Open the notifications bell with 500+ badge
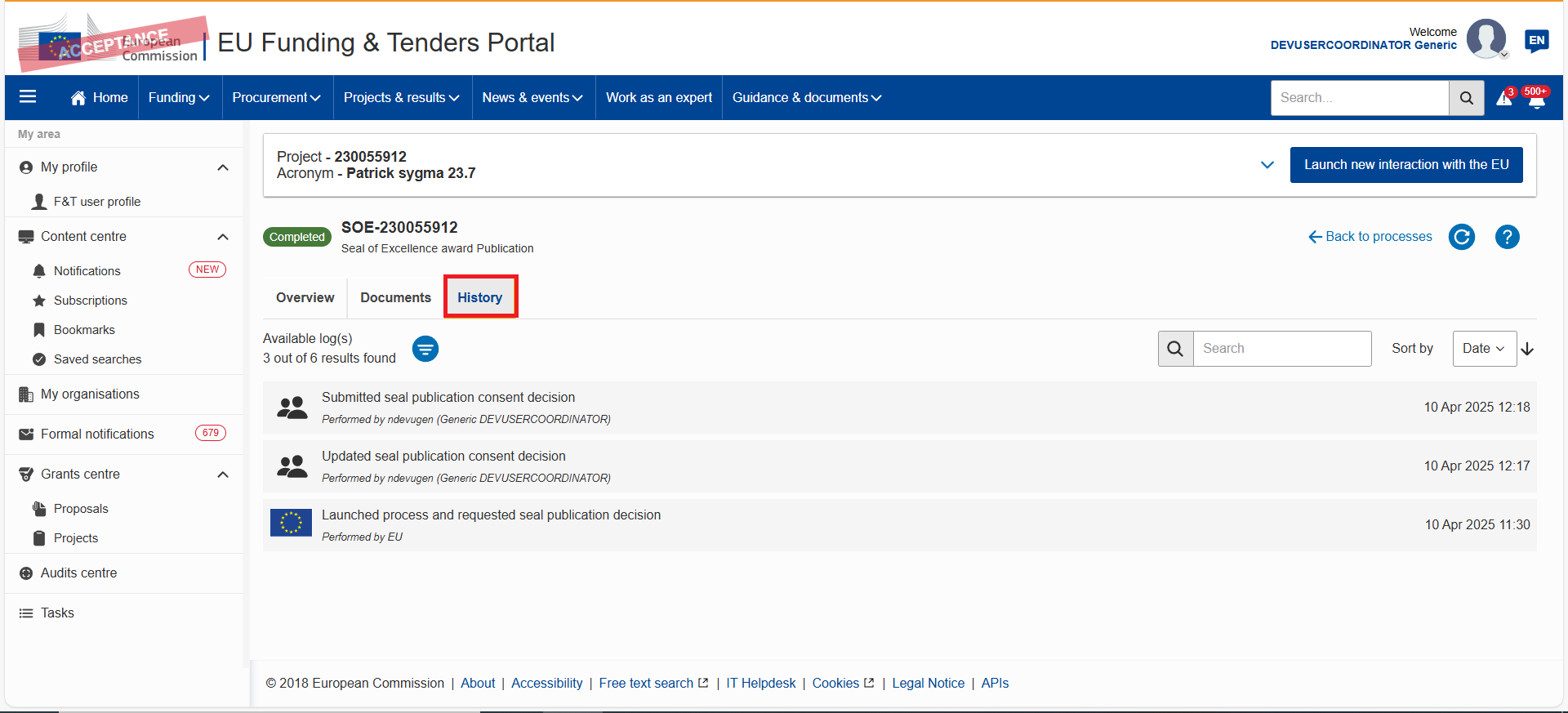 [x=1536, y=98]
